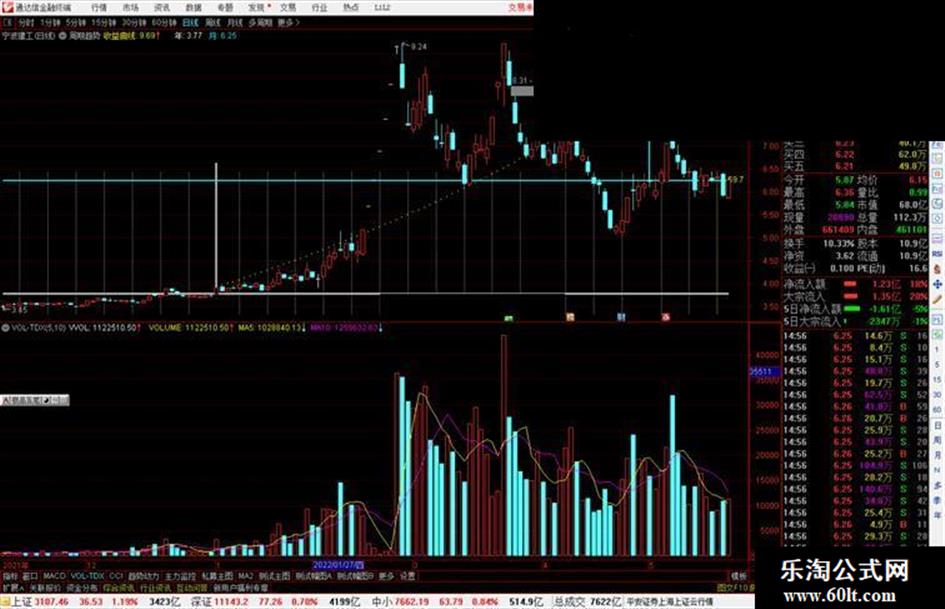Screen dimensions: 945x609
Task: Switch to the 1分钟 period tab
Action: click(x=51, y=23)
